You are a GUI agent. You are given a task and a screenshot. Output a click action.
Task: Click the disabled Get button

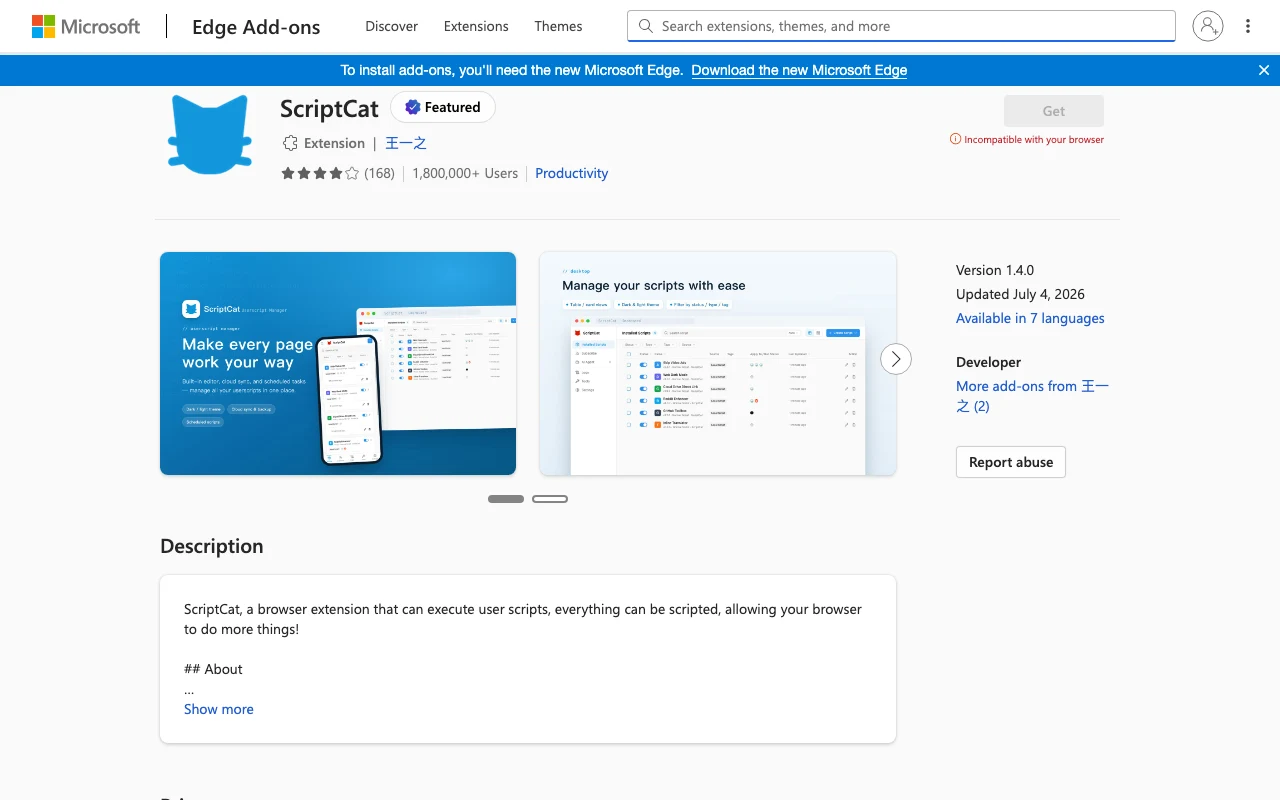point(1054,111)
